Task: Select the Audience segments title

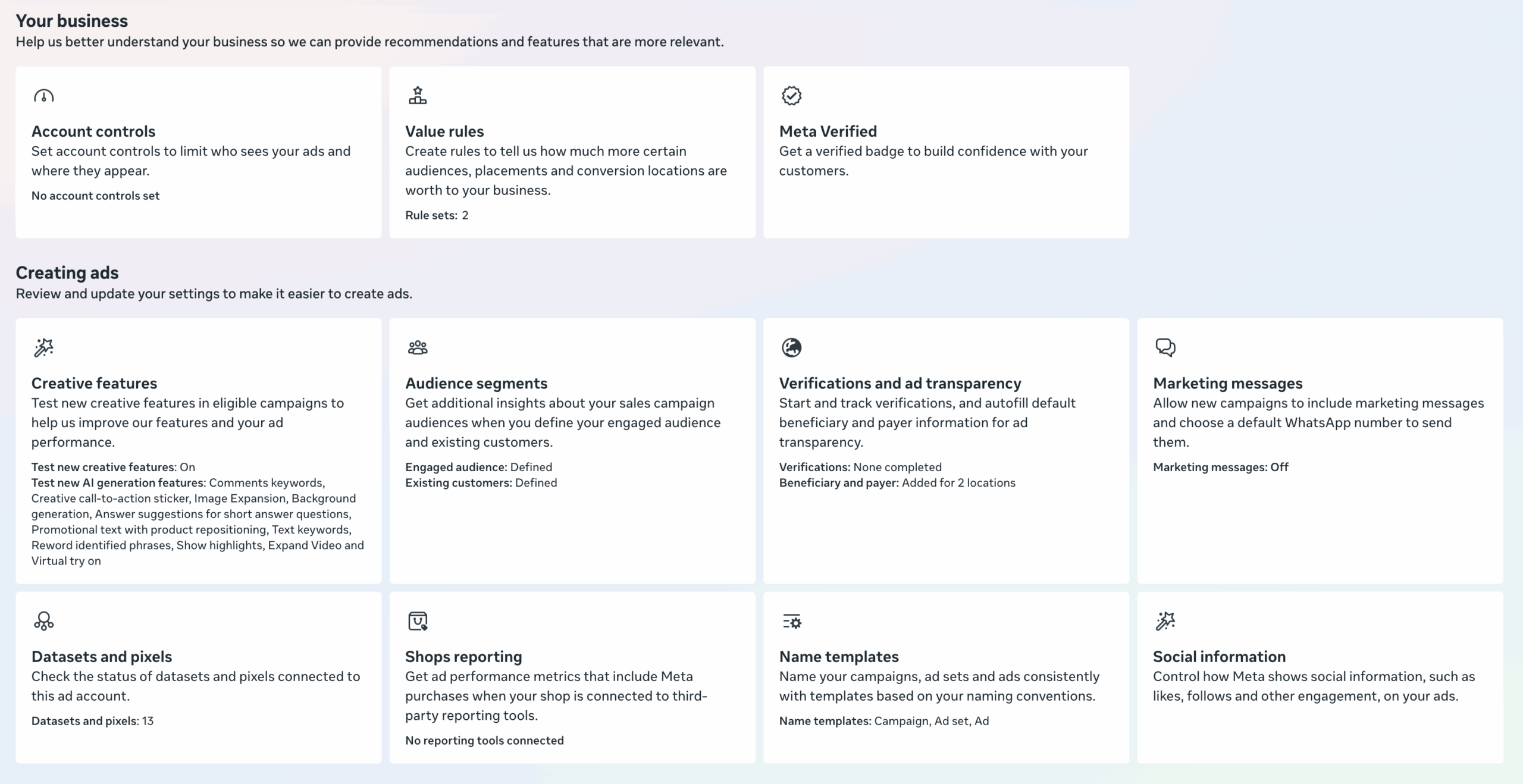Action: point(476,383)
